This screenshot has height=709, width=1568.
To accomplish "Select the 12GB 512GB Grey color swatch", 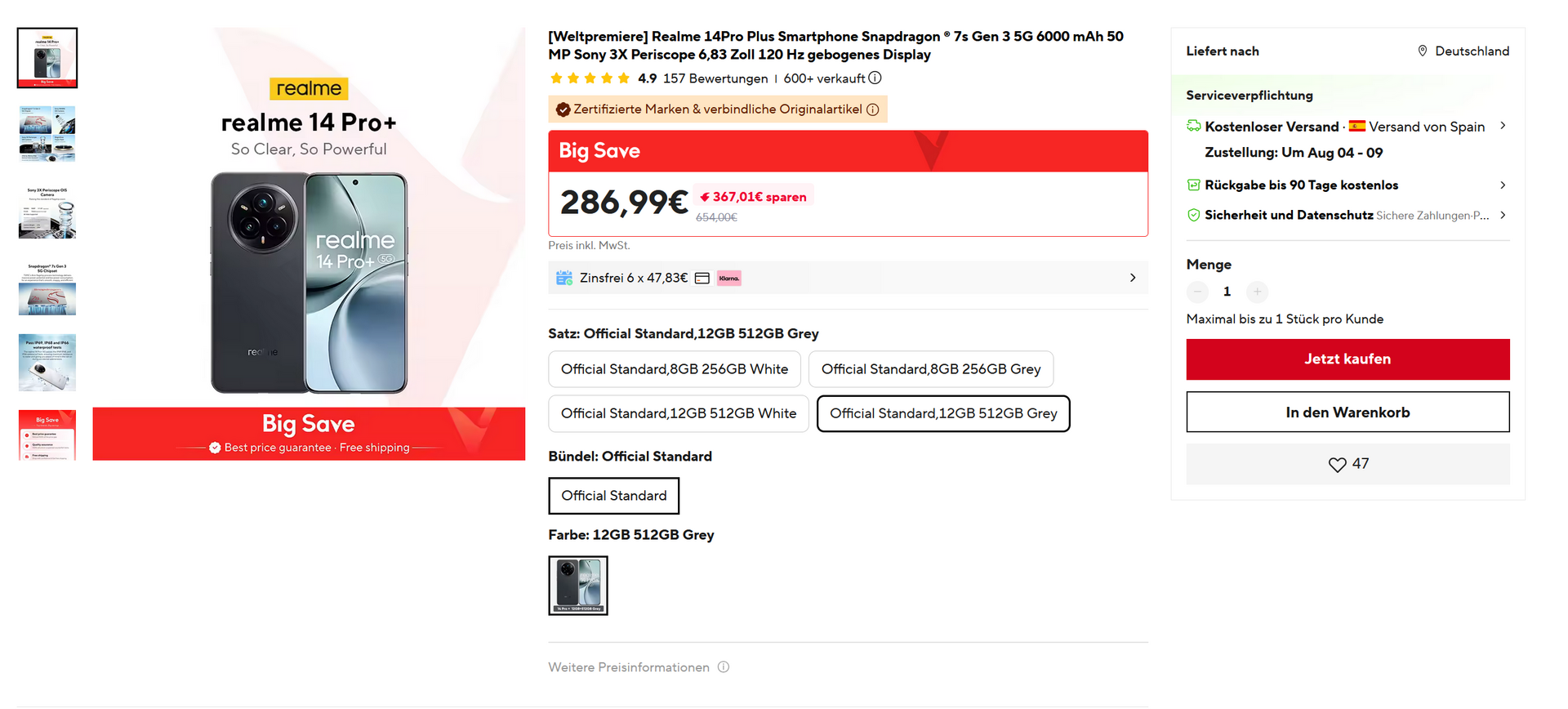I will tap(578, 586).
